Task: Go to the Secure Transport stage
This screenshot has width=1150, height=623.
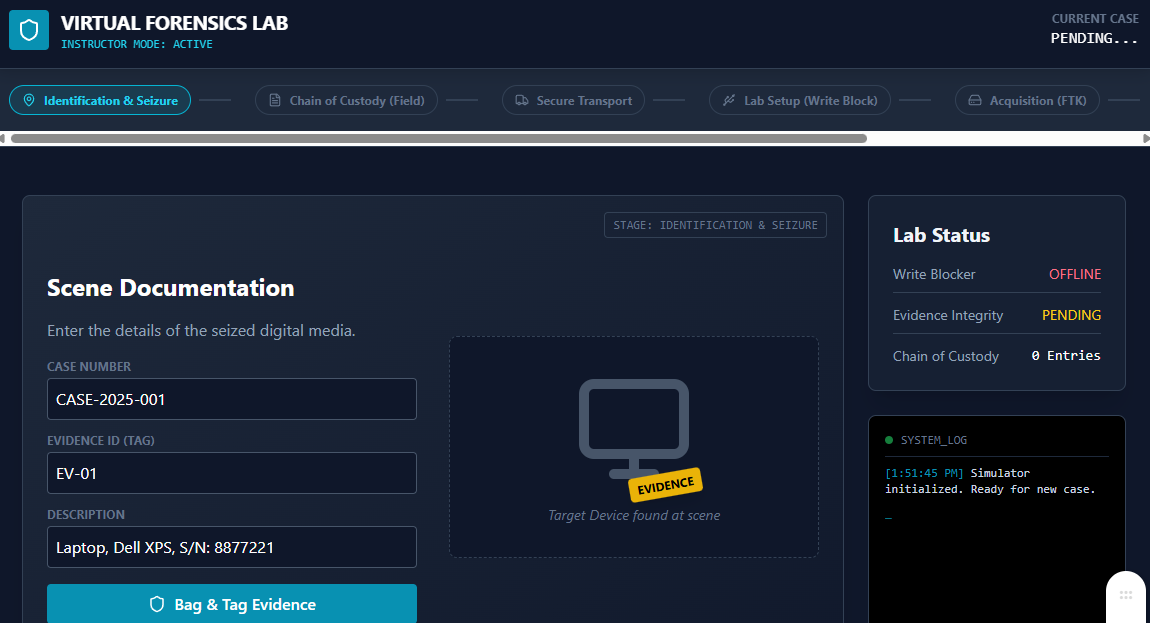Action: pos(573,100)
